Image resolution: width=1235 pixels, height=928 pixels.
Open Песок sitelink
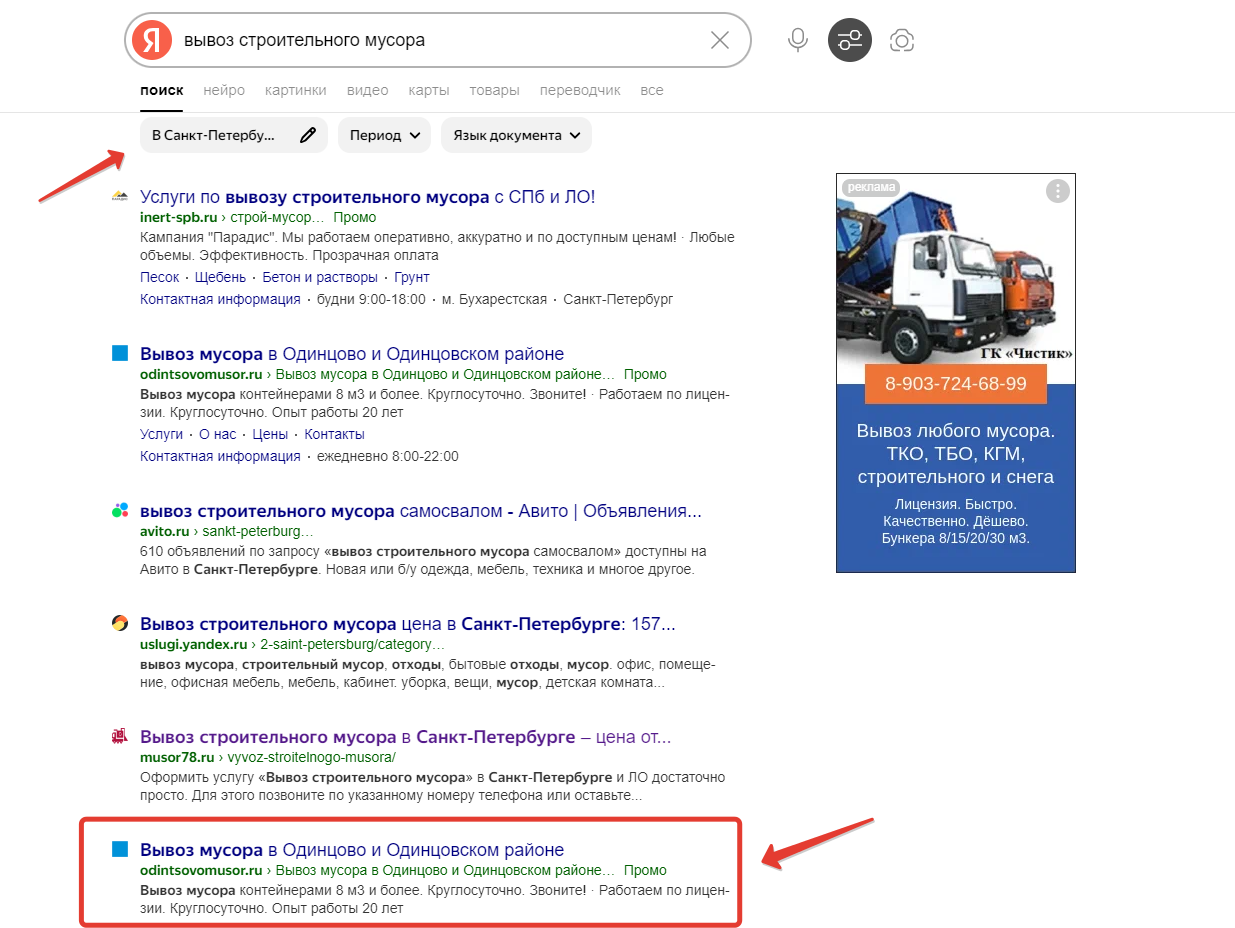click(160, 277)
